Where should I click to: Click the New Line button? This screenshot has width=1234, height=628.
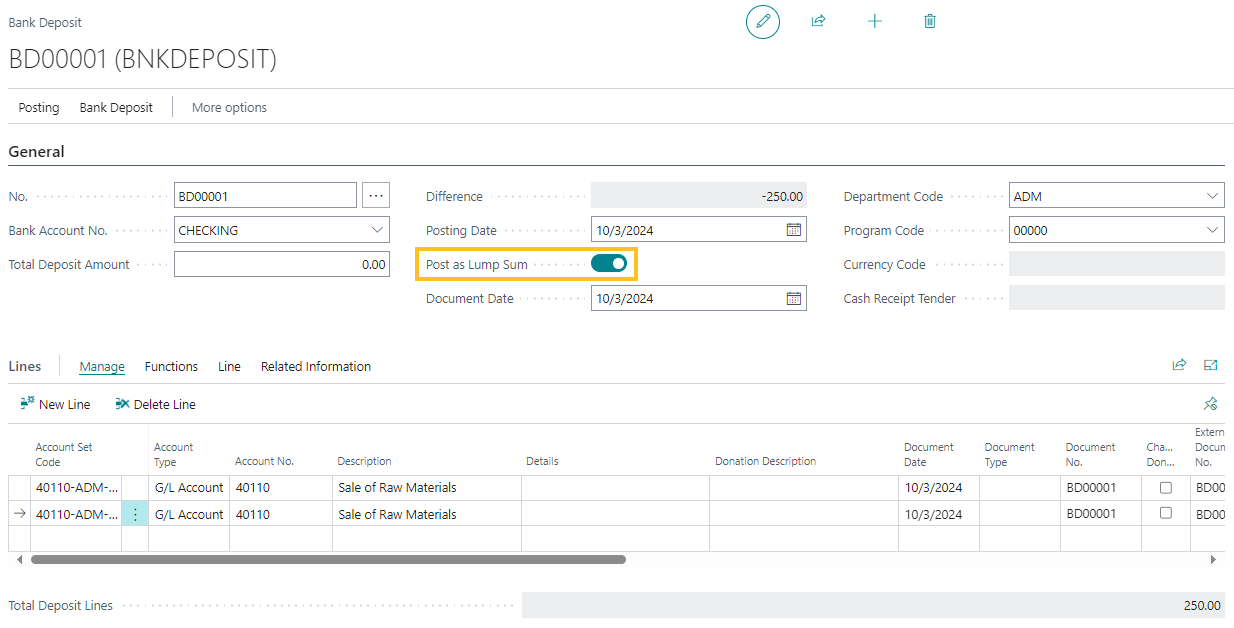pos(55,404)
